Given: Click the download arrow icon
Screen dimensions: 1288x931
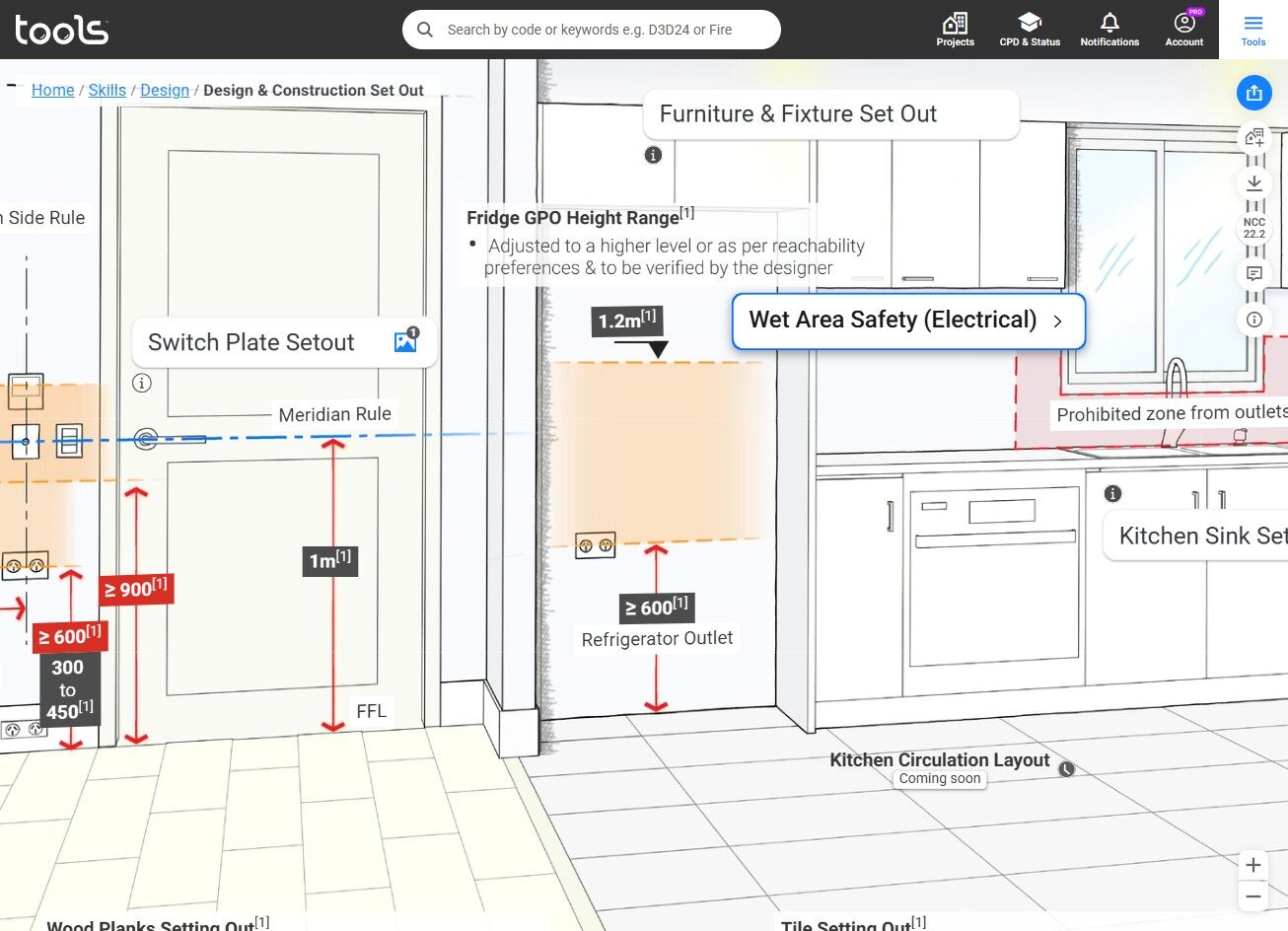Looking at the screenshot, I should (1253, 182).
